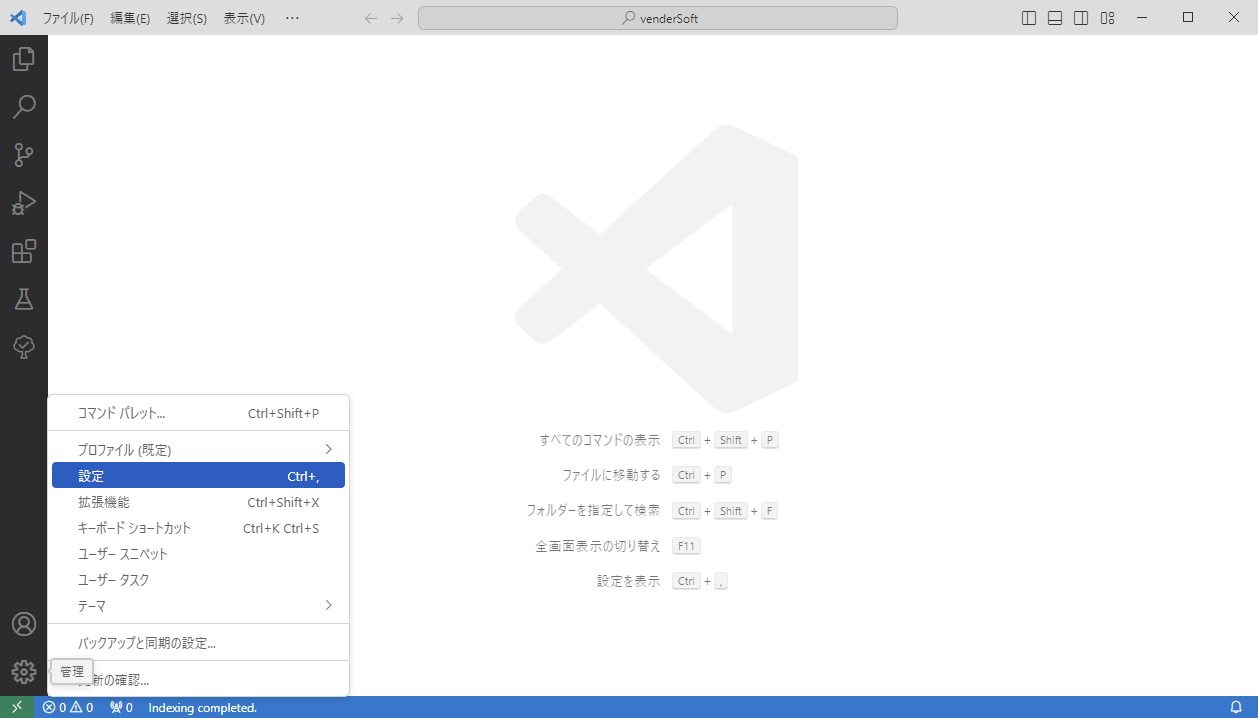Viewport: 1258px width, 718px height.
Task: Toggle the primary sidebar visibility
Action: click(x=1028, y=17)
